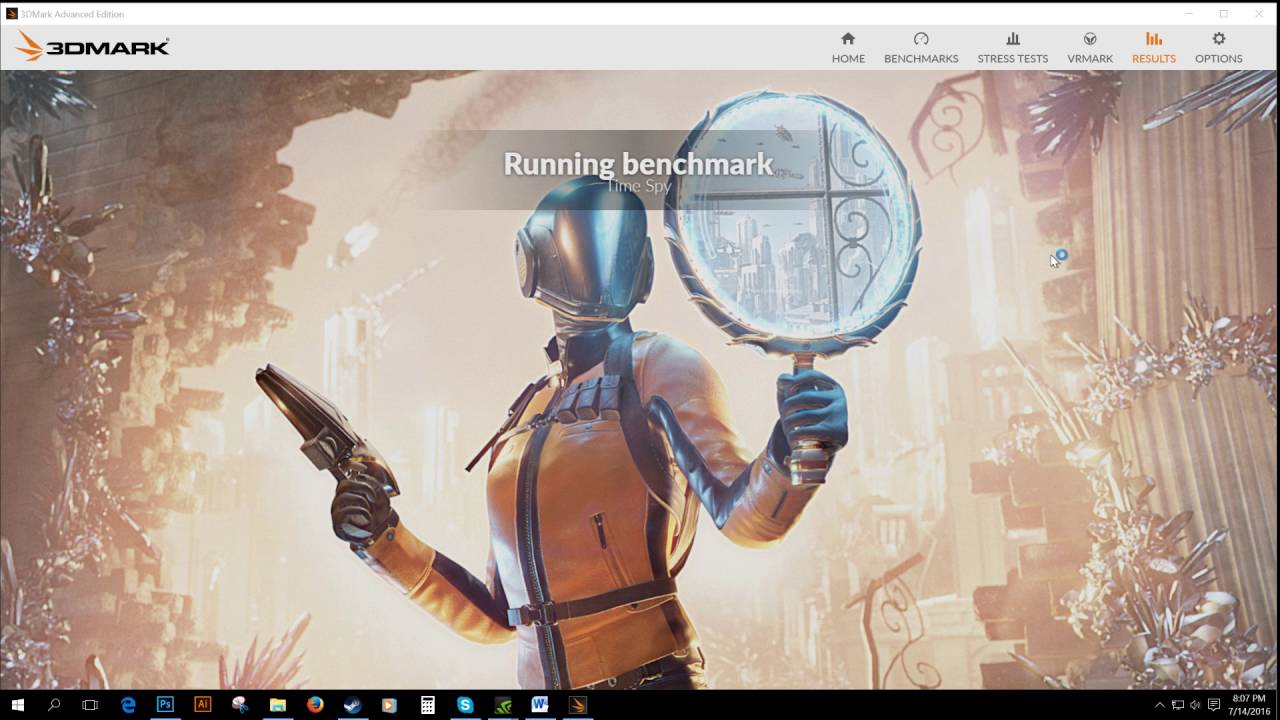Minimize the 3DMark window
This screenshot has height=720, width=1280.
pos(1189,14)
